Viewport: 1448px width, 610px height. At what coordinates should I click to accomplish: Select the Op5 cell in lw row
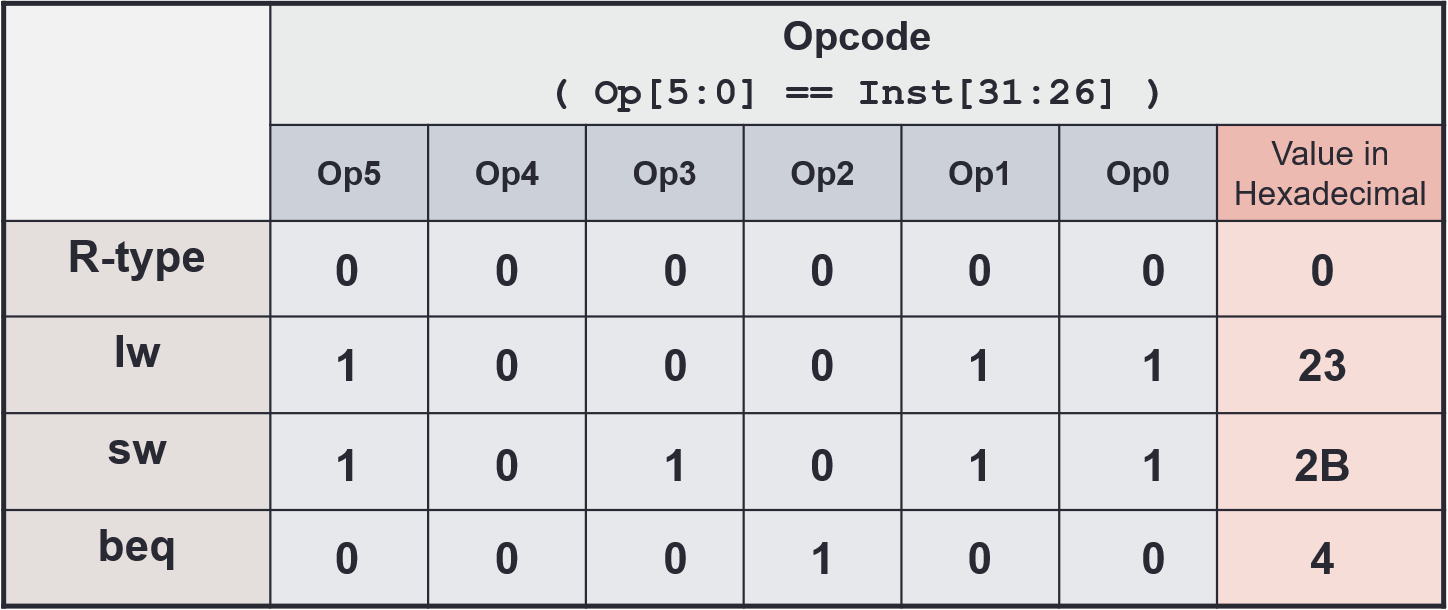click(x=347, y=366)
